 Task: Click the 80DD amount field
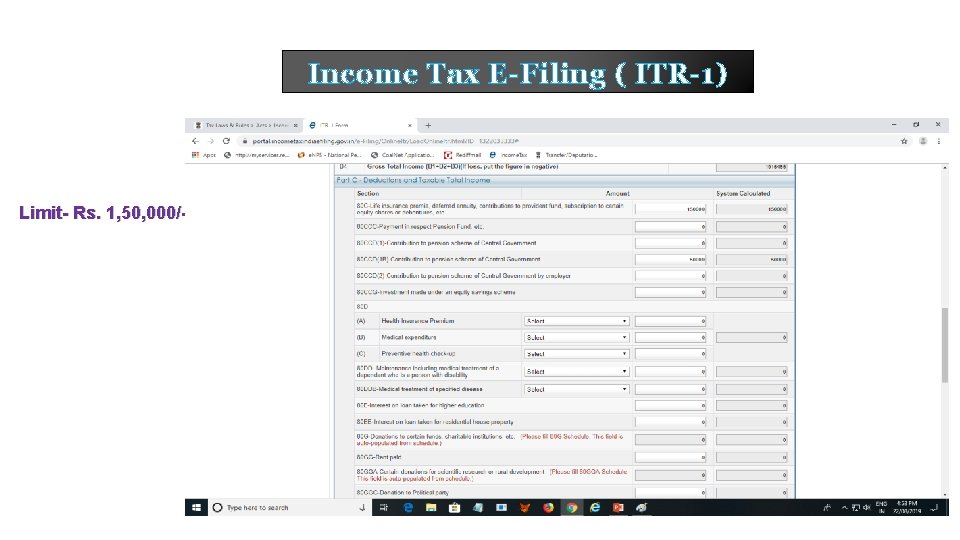670,372
